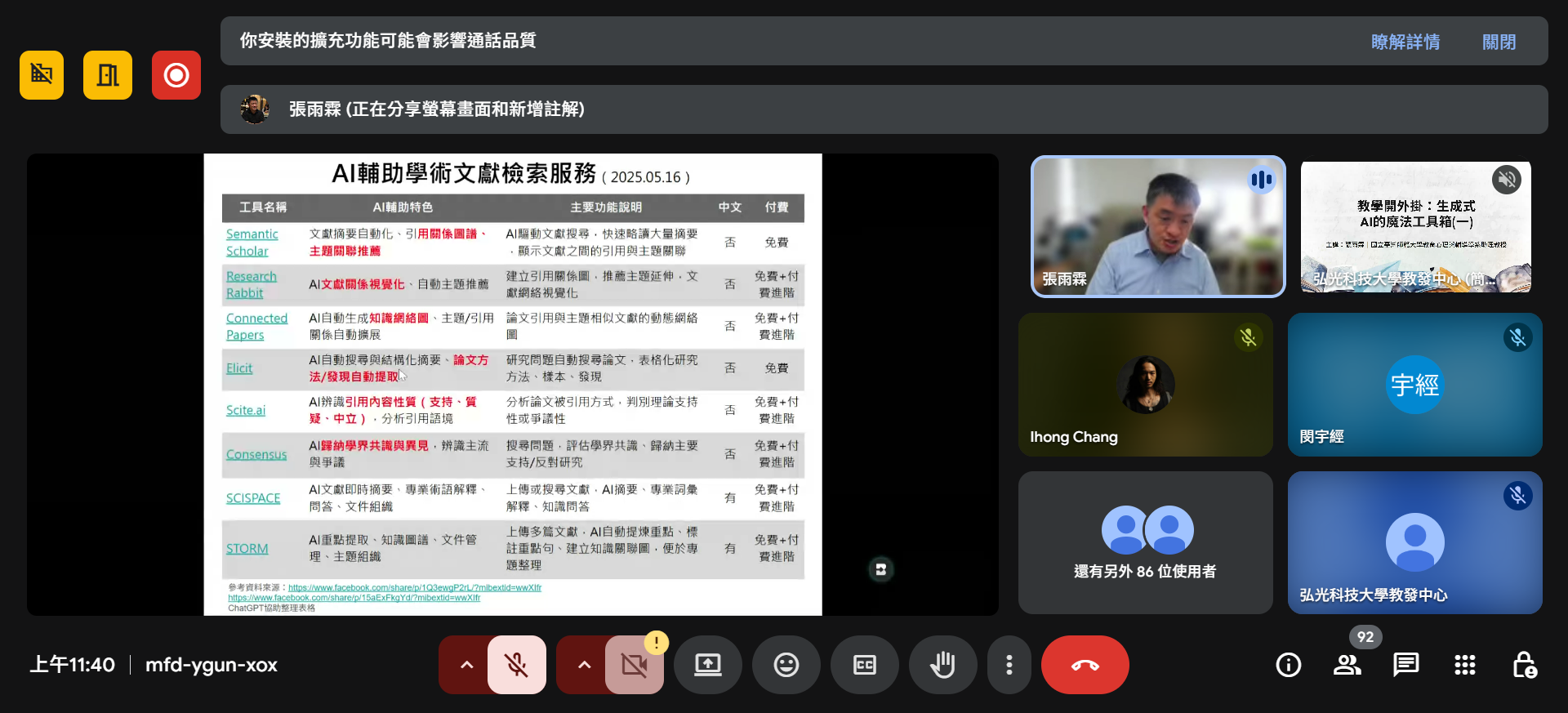Screen dimensions: 1568x713
Task: Turn on closed captions
Action: click(865, 665)
